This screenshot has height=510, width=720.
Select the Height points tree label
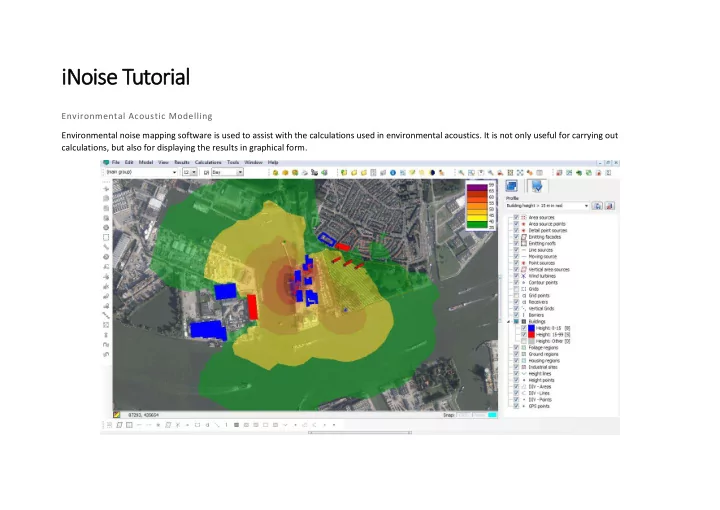[541, 380]
